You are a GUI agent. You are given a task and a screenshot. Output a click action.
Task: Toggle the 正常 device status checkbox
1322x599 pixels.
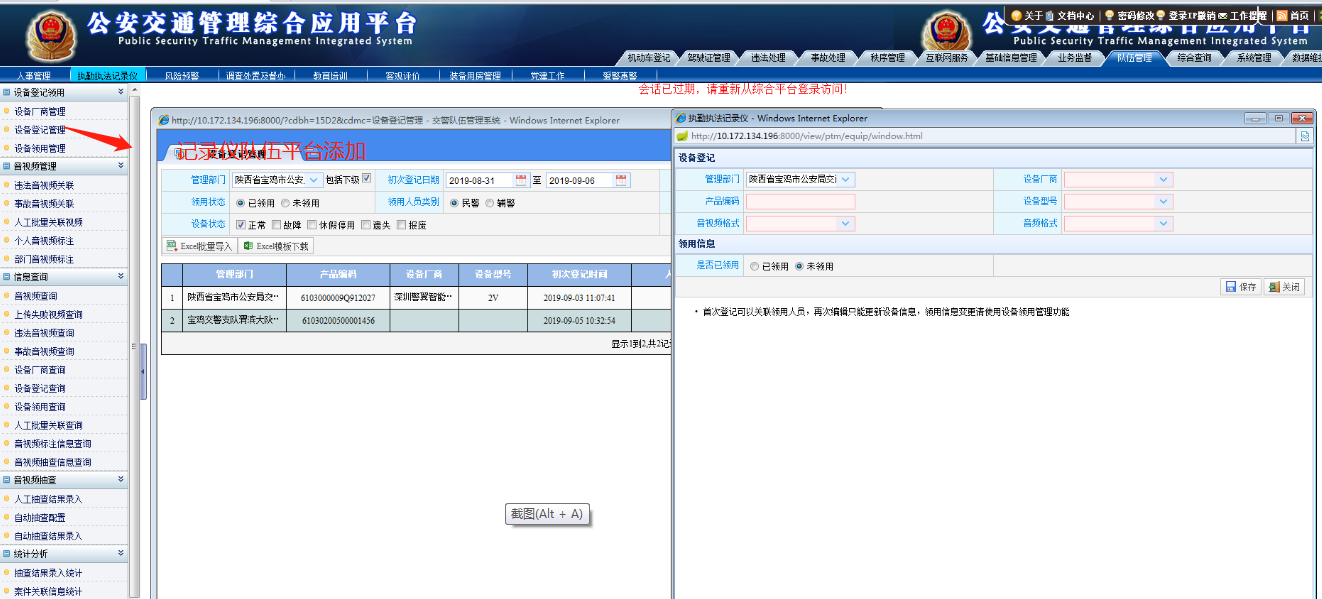pos(240,224)
